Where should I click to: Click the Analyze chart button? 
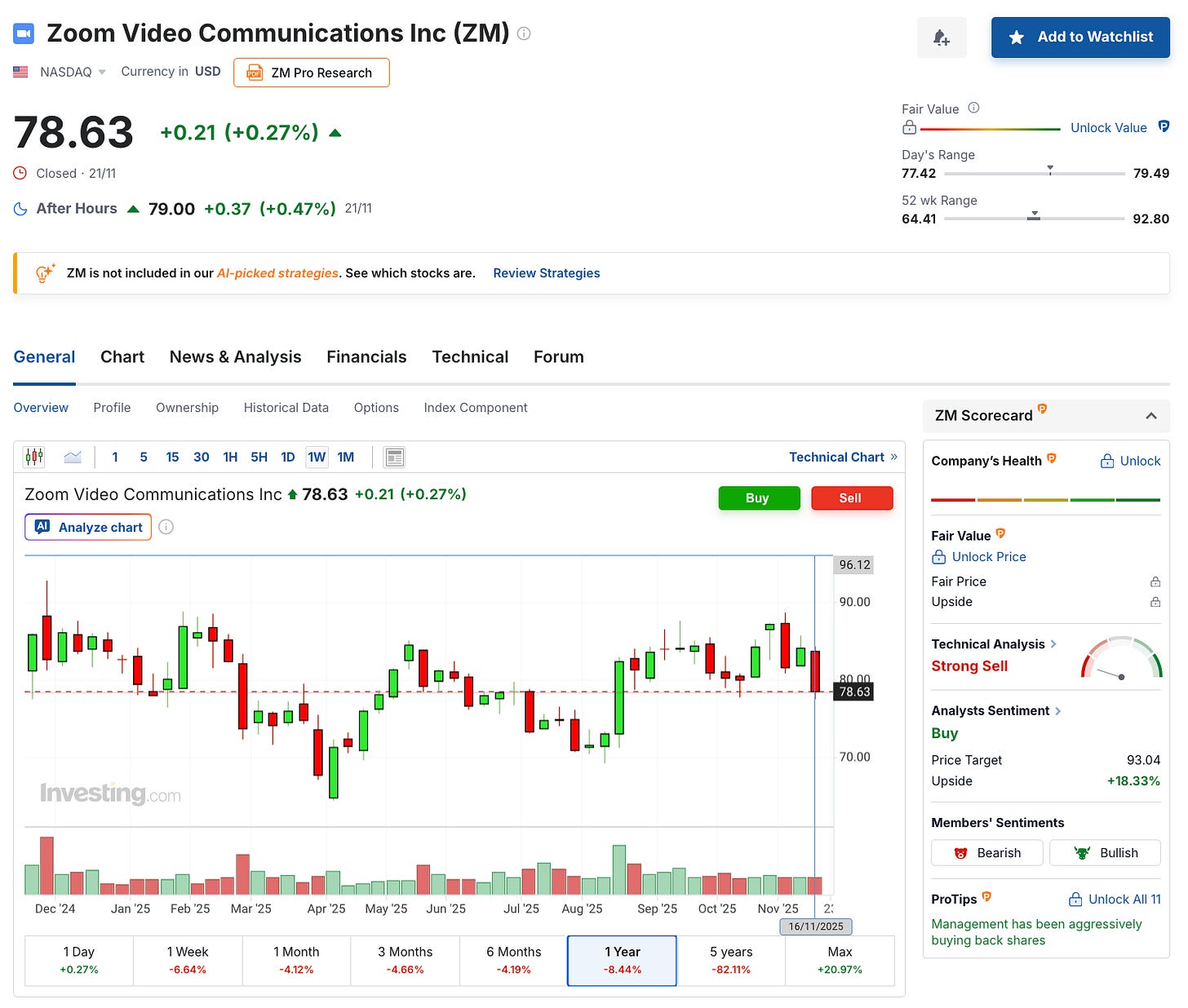(88, 527)
